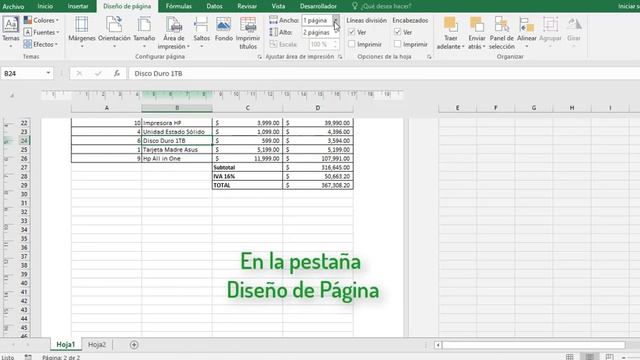Open the Tamaño paper size menu
Viewport: 640px width, 360px height.
click(x=144, y=32)
